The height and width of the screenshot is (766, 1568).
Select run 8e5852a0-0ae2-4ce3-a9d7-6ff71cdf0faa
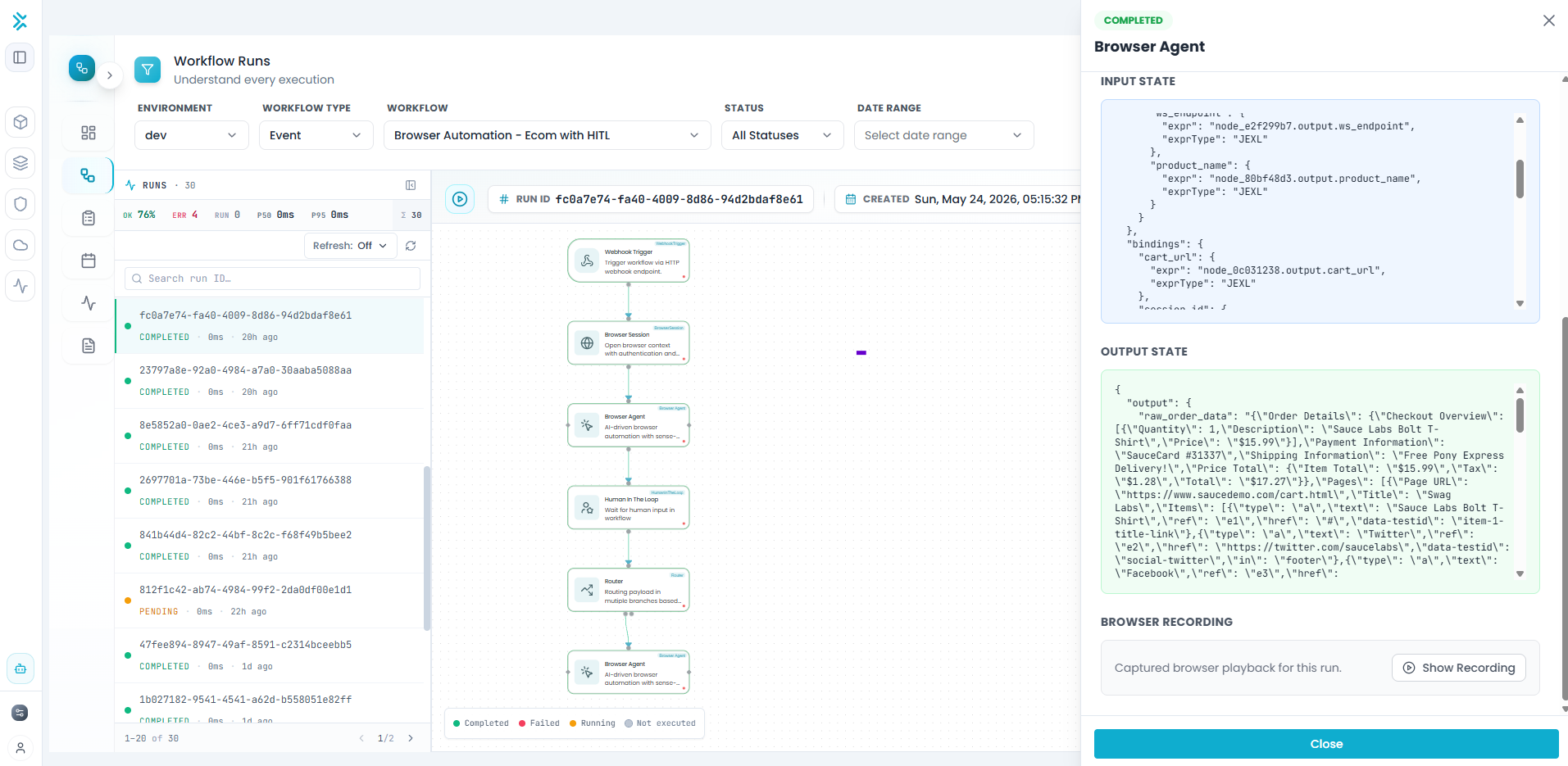click(x=270, y=436)
